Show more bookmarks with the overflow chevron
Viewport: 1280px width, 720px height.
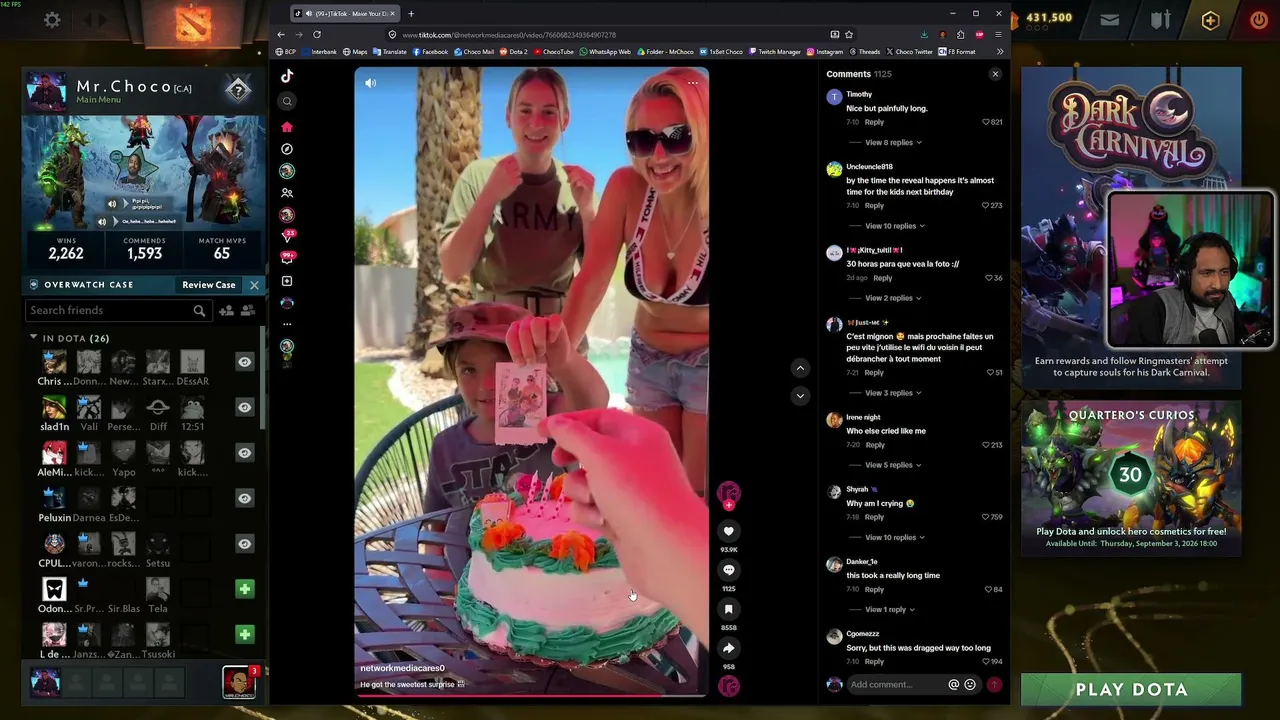(x=1000, y=52)
